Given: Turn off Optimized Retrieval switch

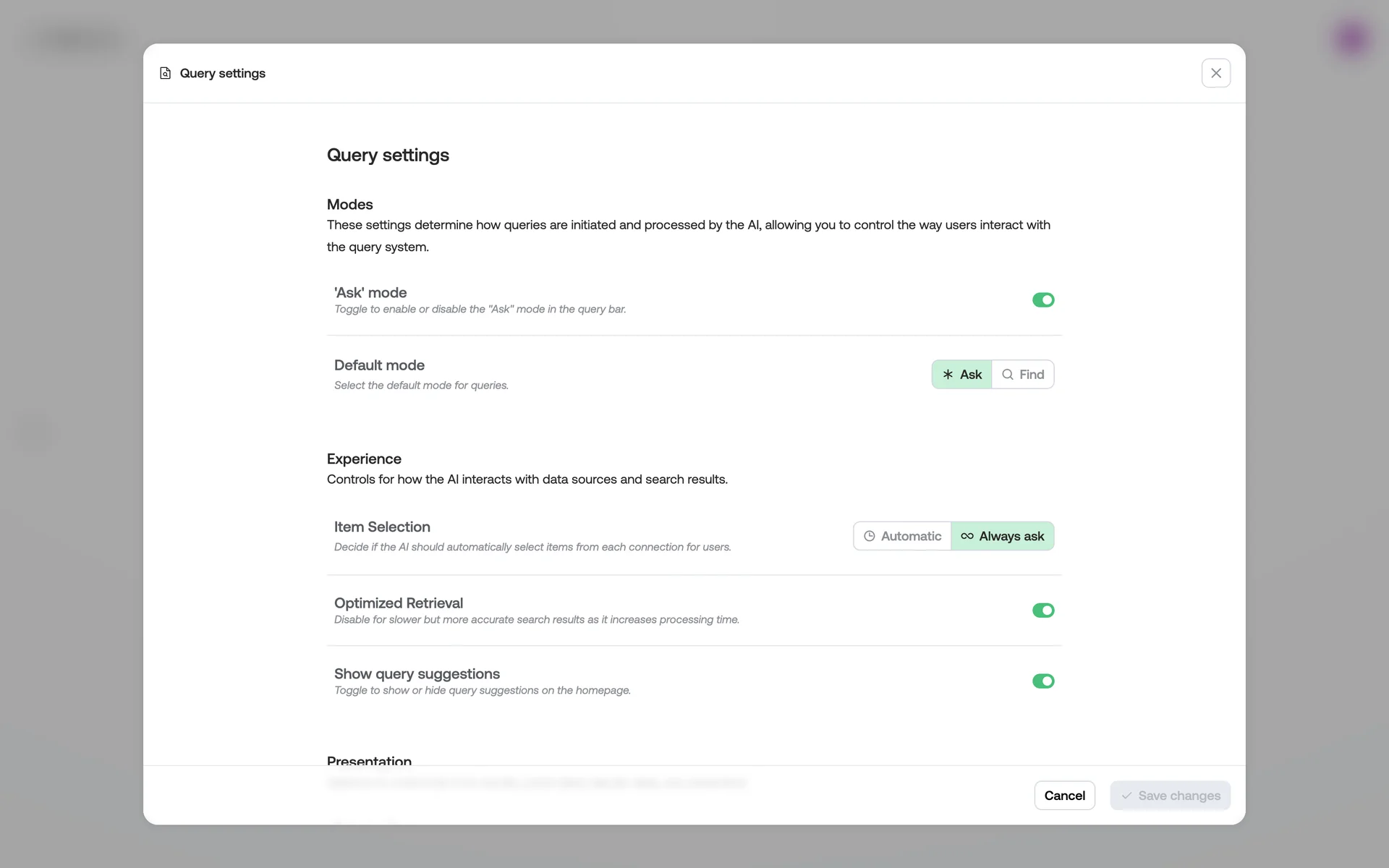Looking at the screenshot, I should (x=1042, y=610).
